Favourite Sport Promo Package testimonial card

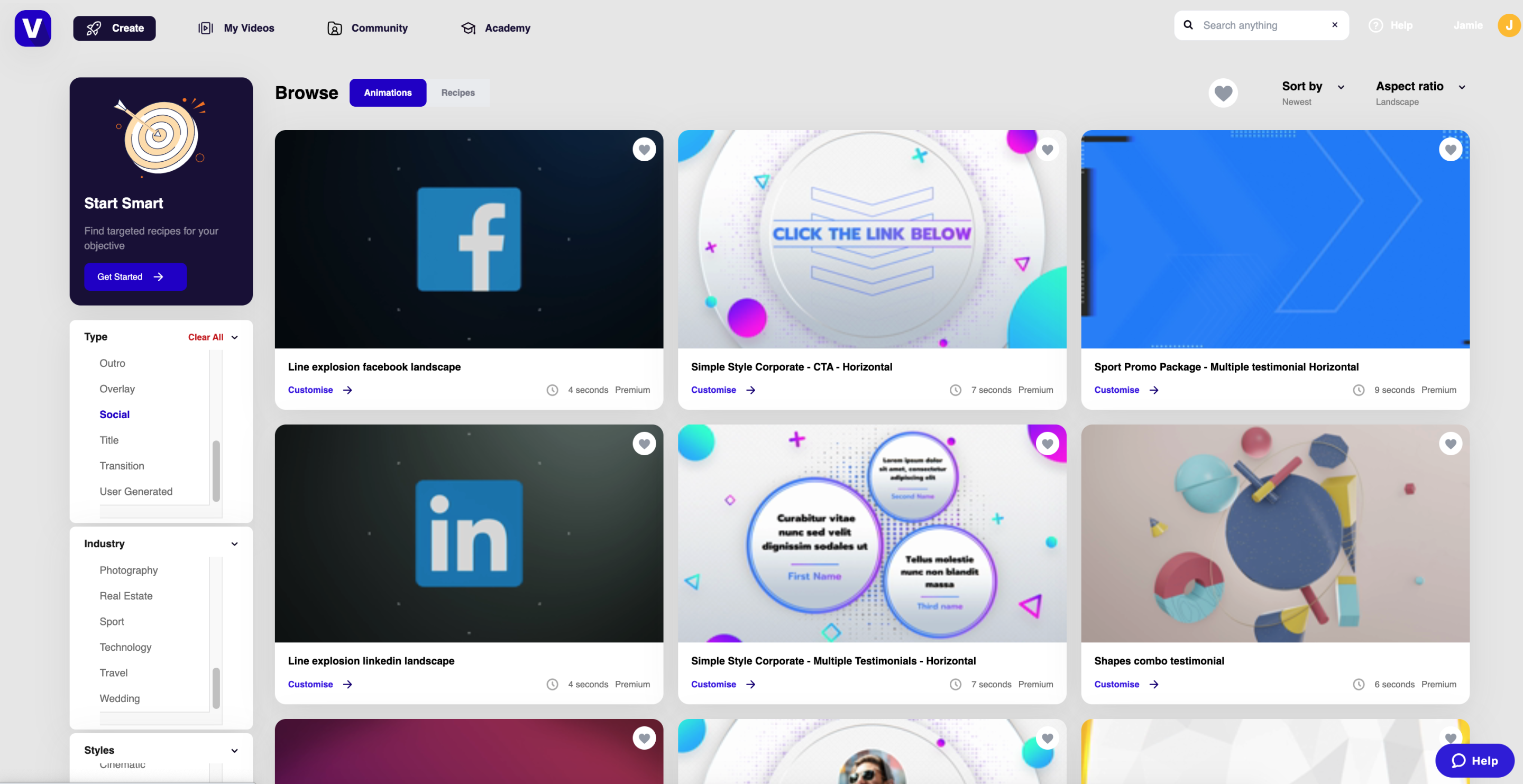(x=1450, y=150)
